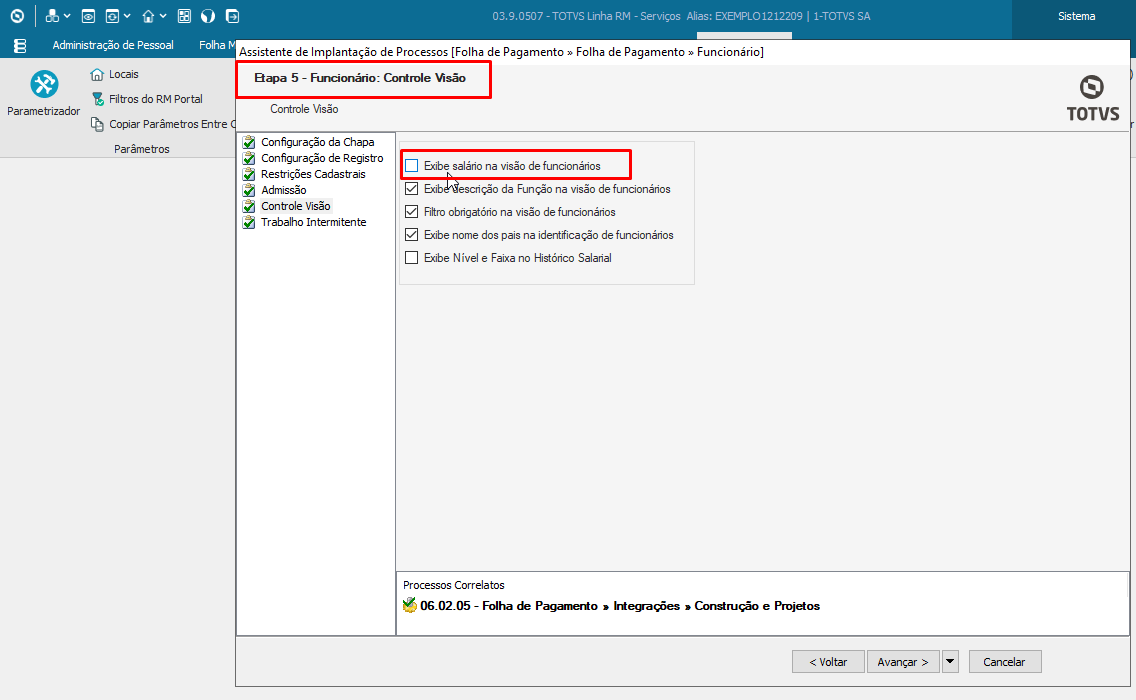The height and width of the screenshot is (700, 1136).
Task: Click the Parametrizador label
Action: coord(43,111)
